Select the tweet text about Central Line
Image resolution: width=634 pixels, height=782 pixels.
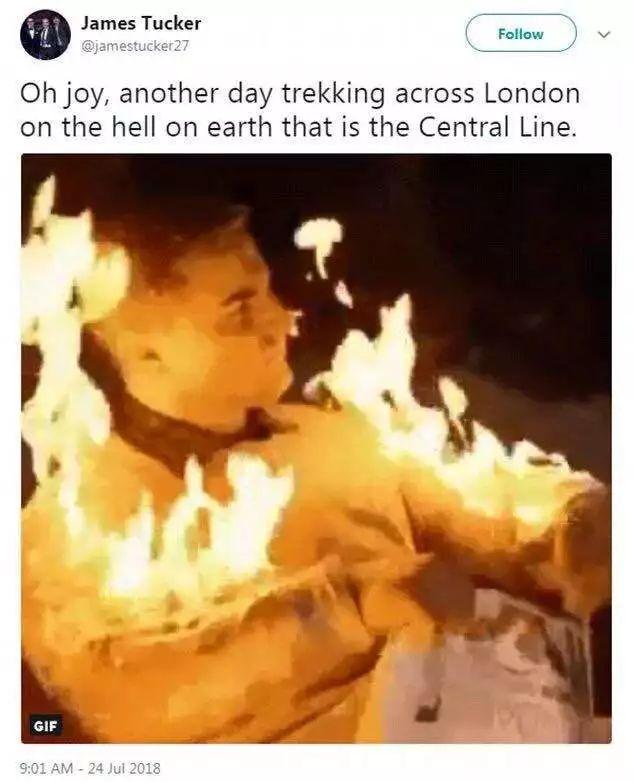click(x=299, y=111)
